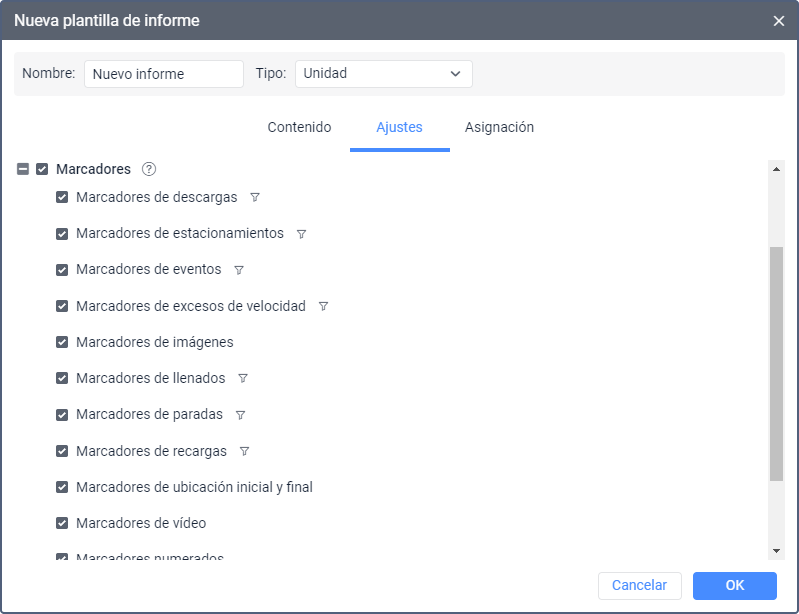Open filter for Marcadores de excesos de velocidad

[x=323, y=307]
